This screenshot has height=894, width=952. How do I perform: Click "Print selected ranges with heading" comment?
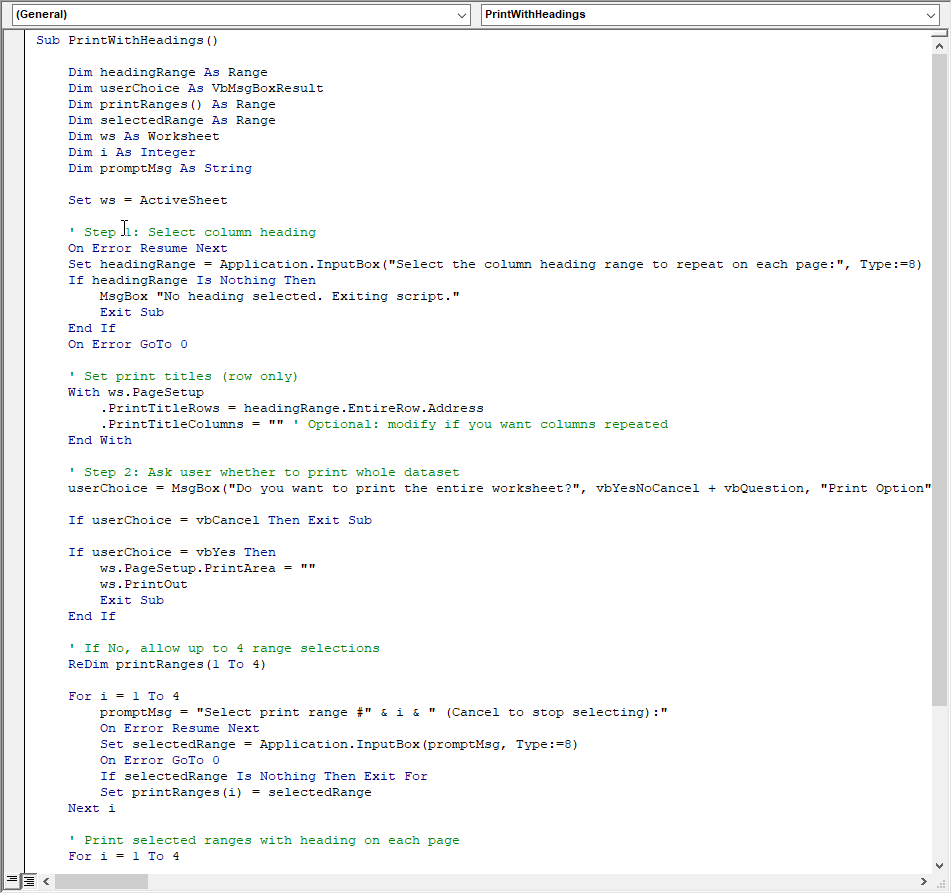[264, 840]
